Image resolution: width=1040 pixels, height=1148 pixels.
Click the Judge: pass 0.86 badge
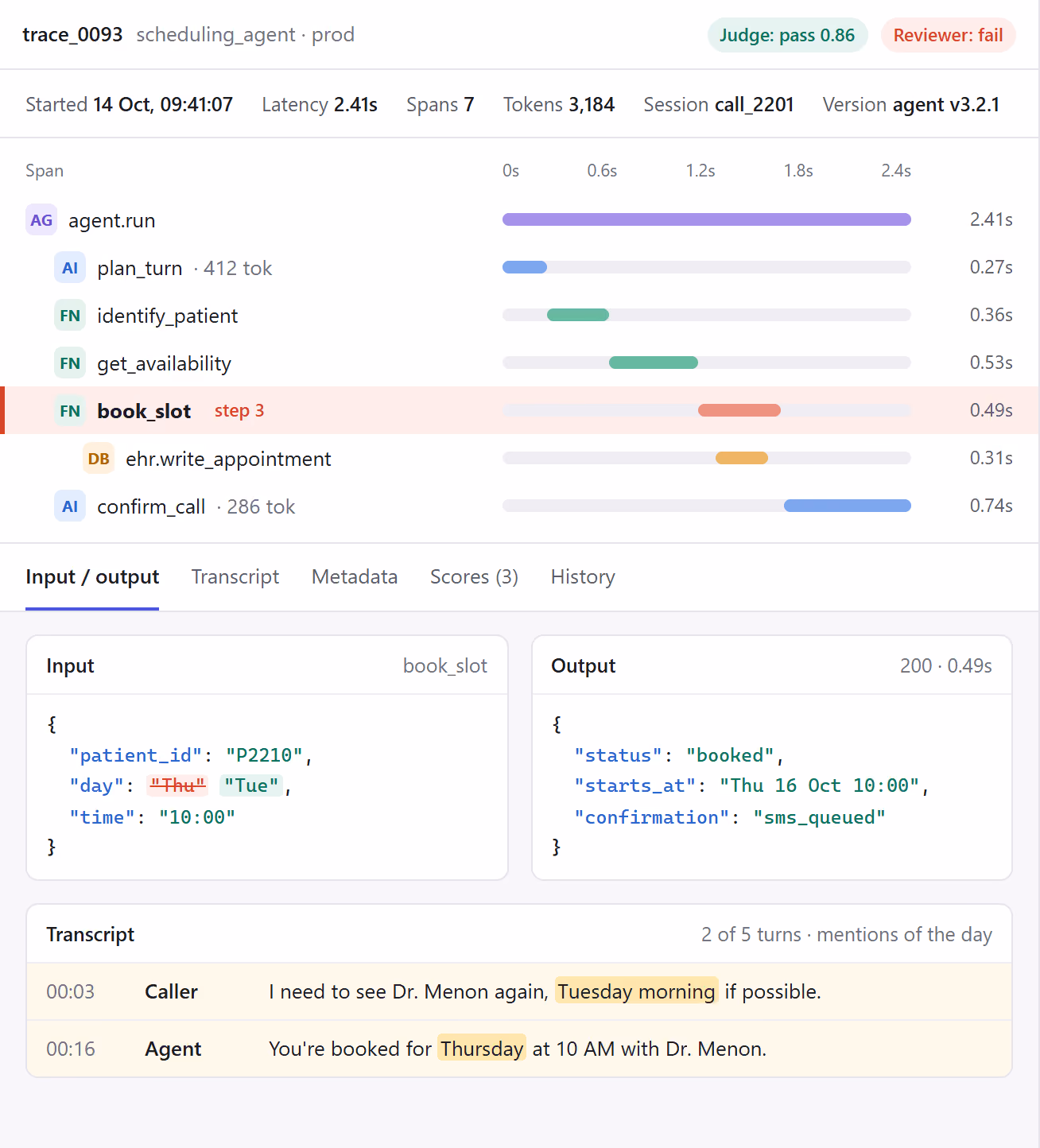click(x=787, y=35)
